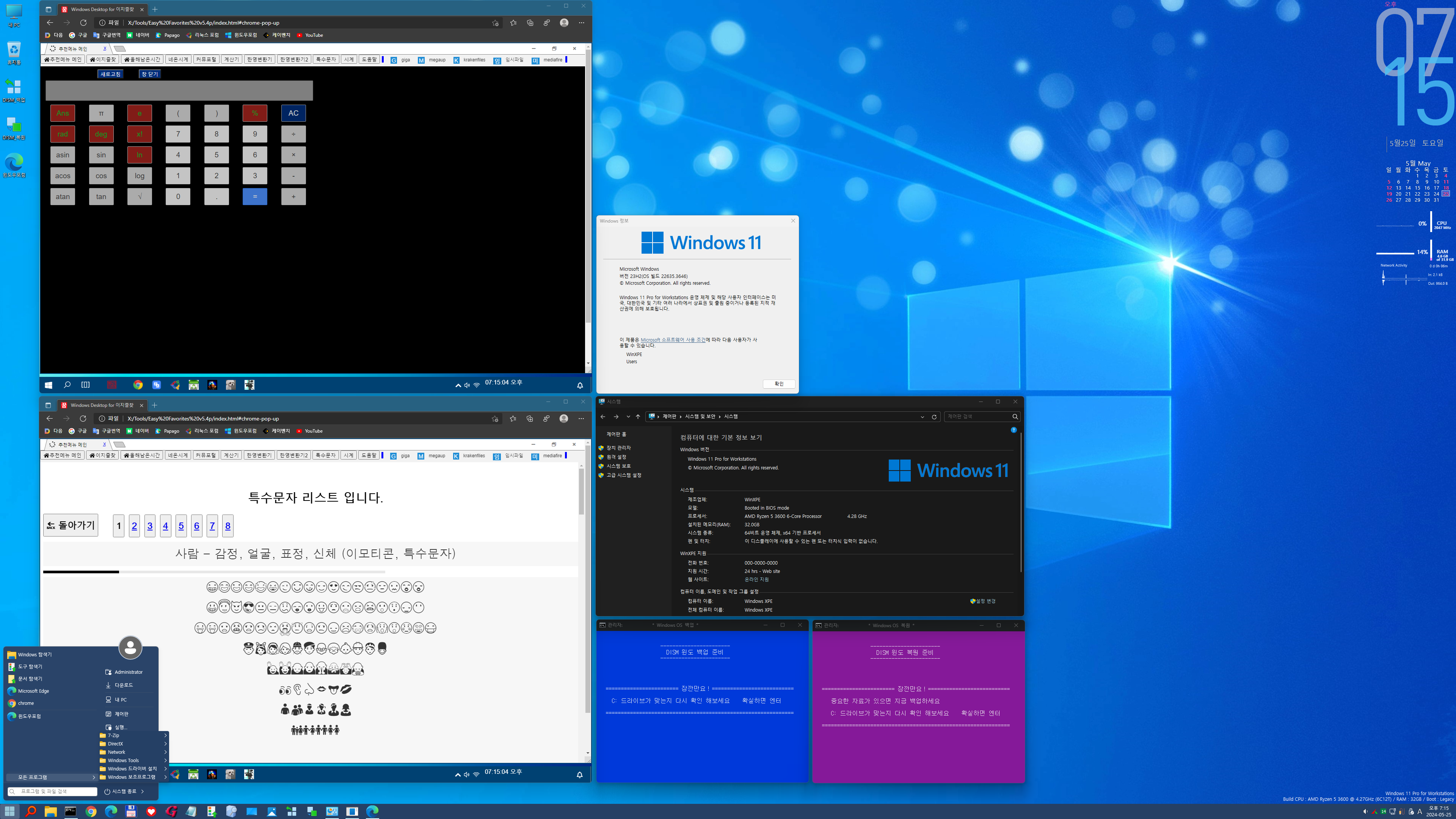Click the puppy icon in top emulated taskbar
This screenshot has width=1456, height=819.
(231, 385)
